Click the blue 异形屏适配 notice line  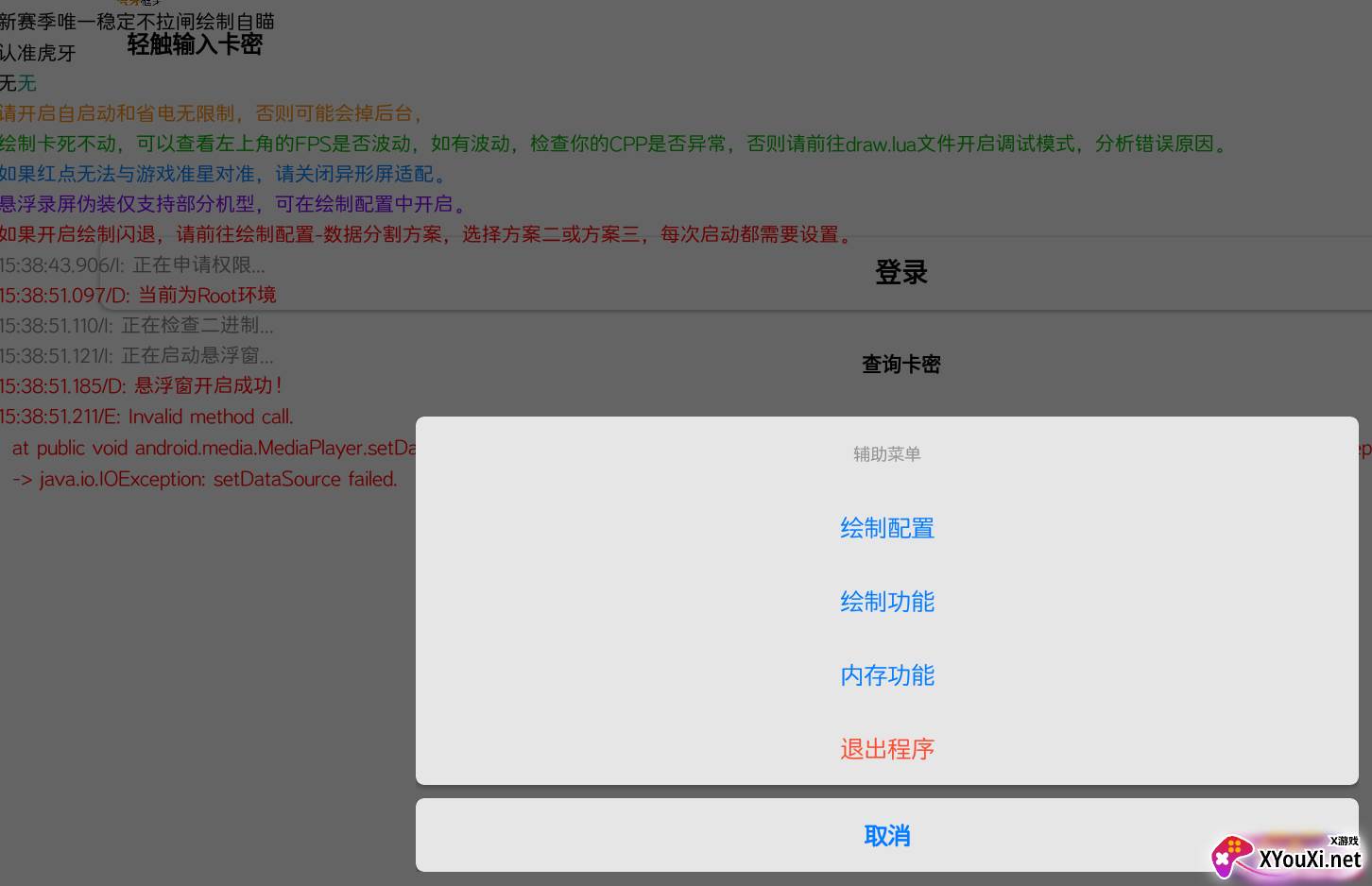click(223, 175)
